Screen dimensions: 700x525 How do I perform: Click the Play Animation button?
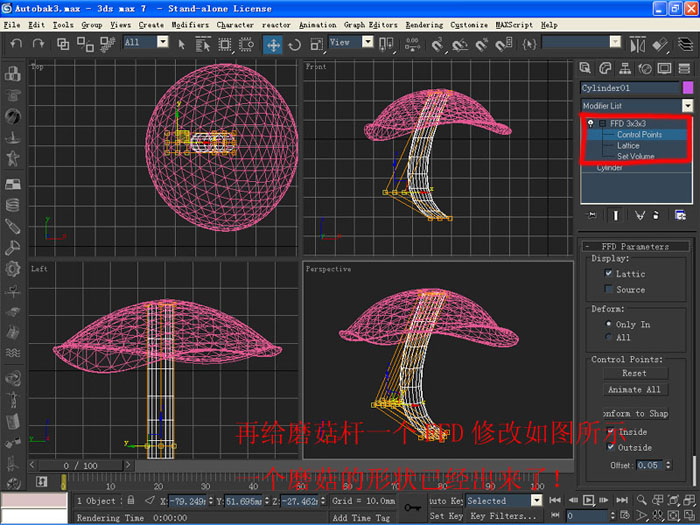pos(588,500)
